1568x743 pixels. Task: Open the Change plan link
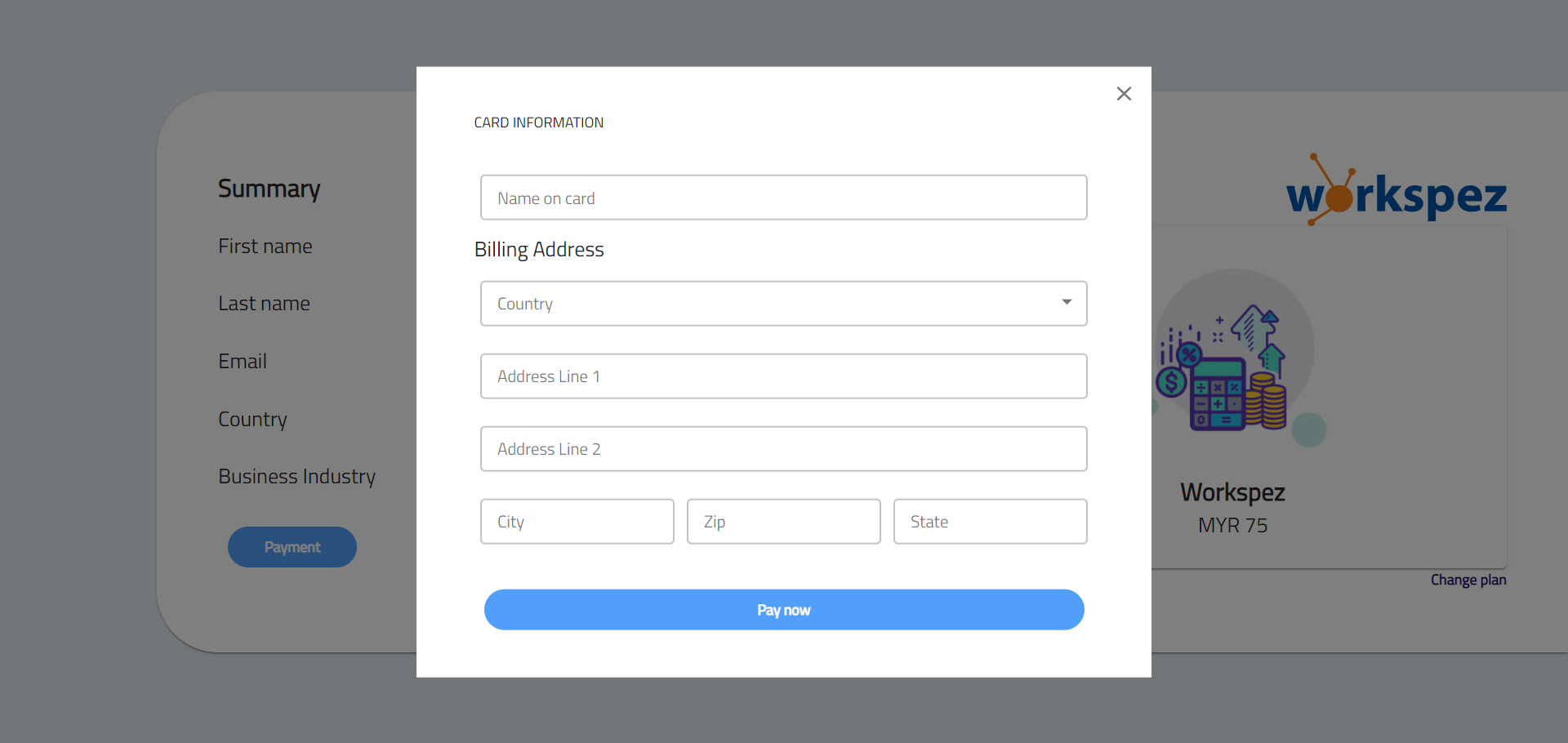coord(1468,580)
